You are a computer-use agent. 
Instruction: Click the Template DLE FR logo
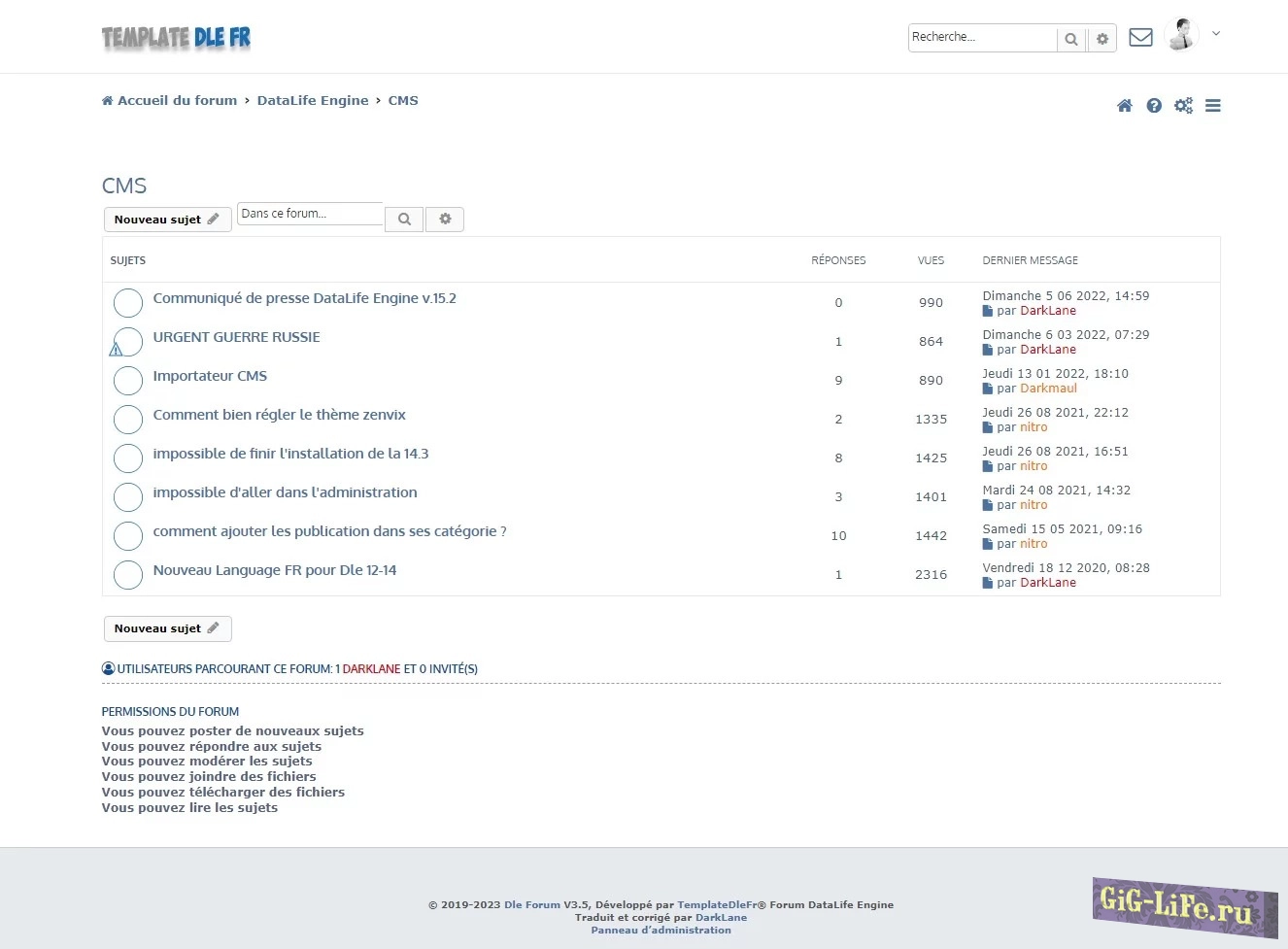pos(176,38)
